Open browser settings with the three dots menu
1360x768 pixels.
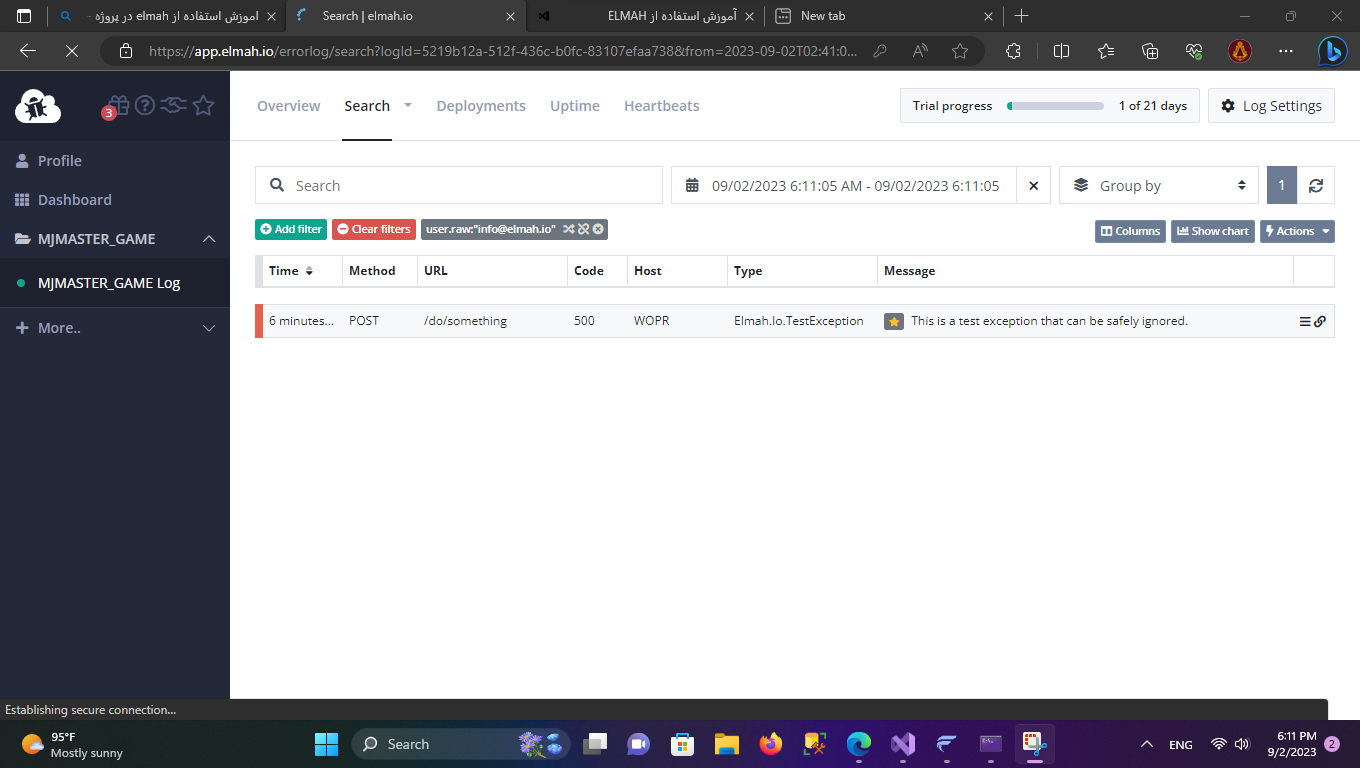[x=1288, y=51]
